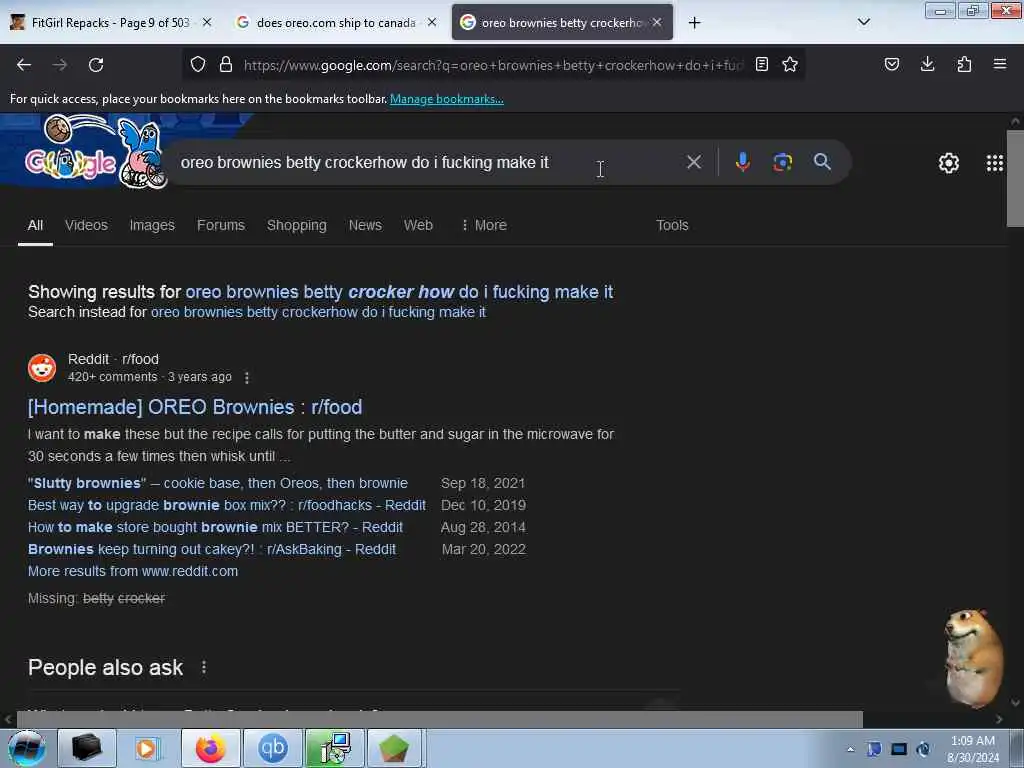
Task: Switch to the 'does oreo.com ship to canada' tab
Action: coord(336,23)
